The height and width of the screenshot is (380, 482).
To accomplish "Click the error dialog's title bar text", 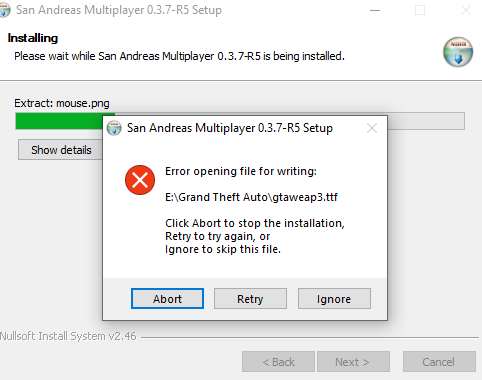I will pyautogui.click(x=230, y=128).
